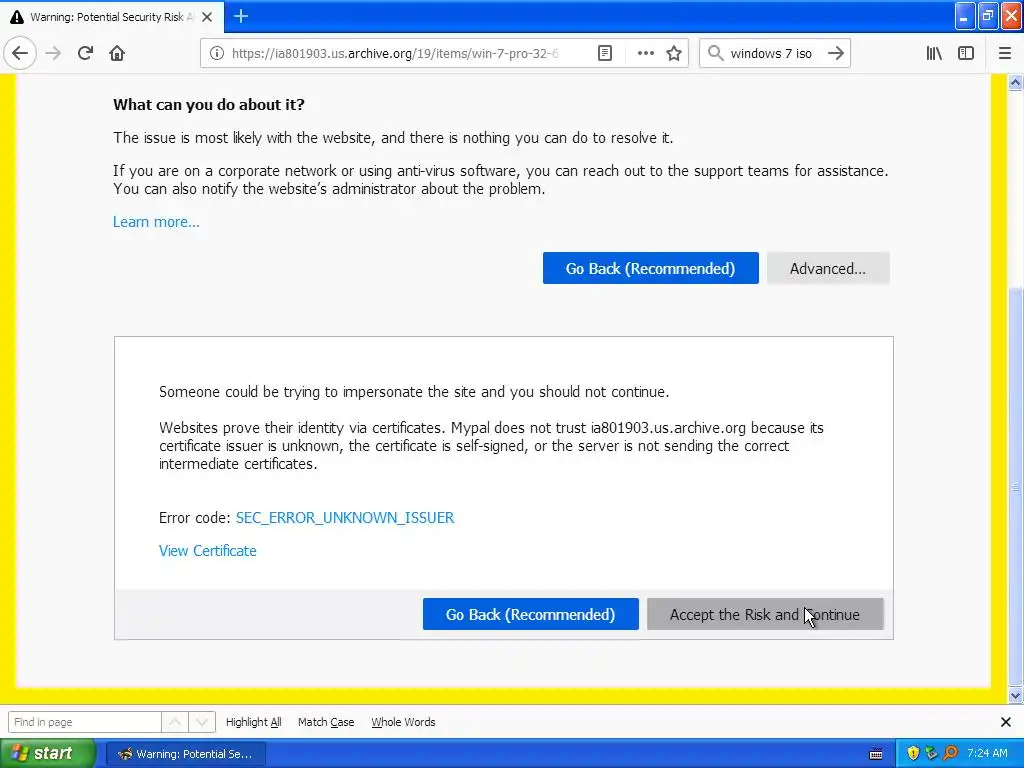The width and height of the screenshot is (1024, 768).
Task: Click the Back navigation arrow
Action: (x=20, y=53)
